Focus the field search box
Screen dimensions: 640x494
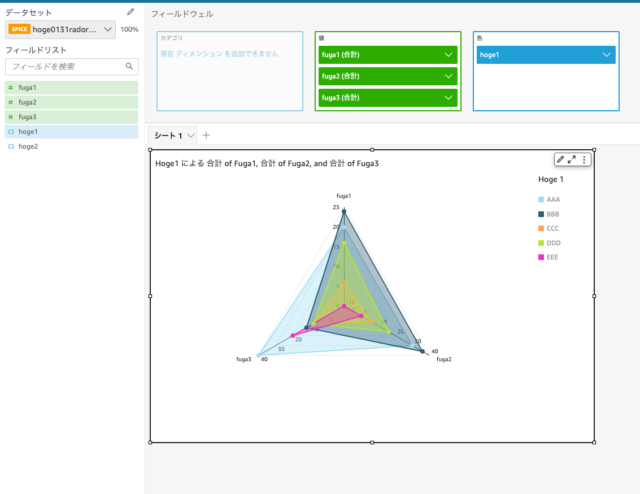point(71,67)
